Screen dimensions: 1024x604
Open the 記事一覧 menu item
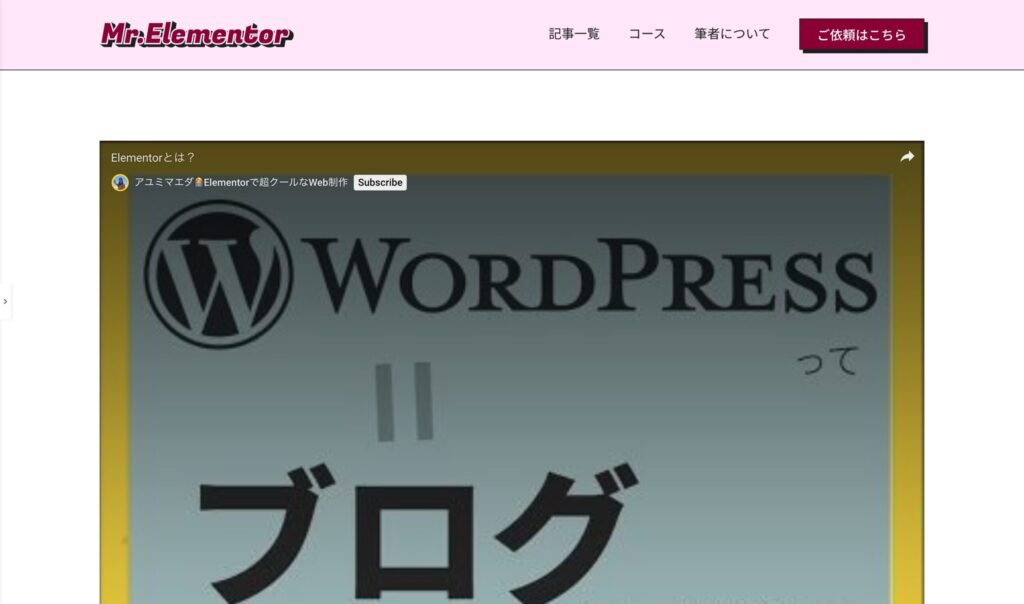pyautogui.click(x=574, y=34)
